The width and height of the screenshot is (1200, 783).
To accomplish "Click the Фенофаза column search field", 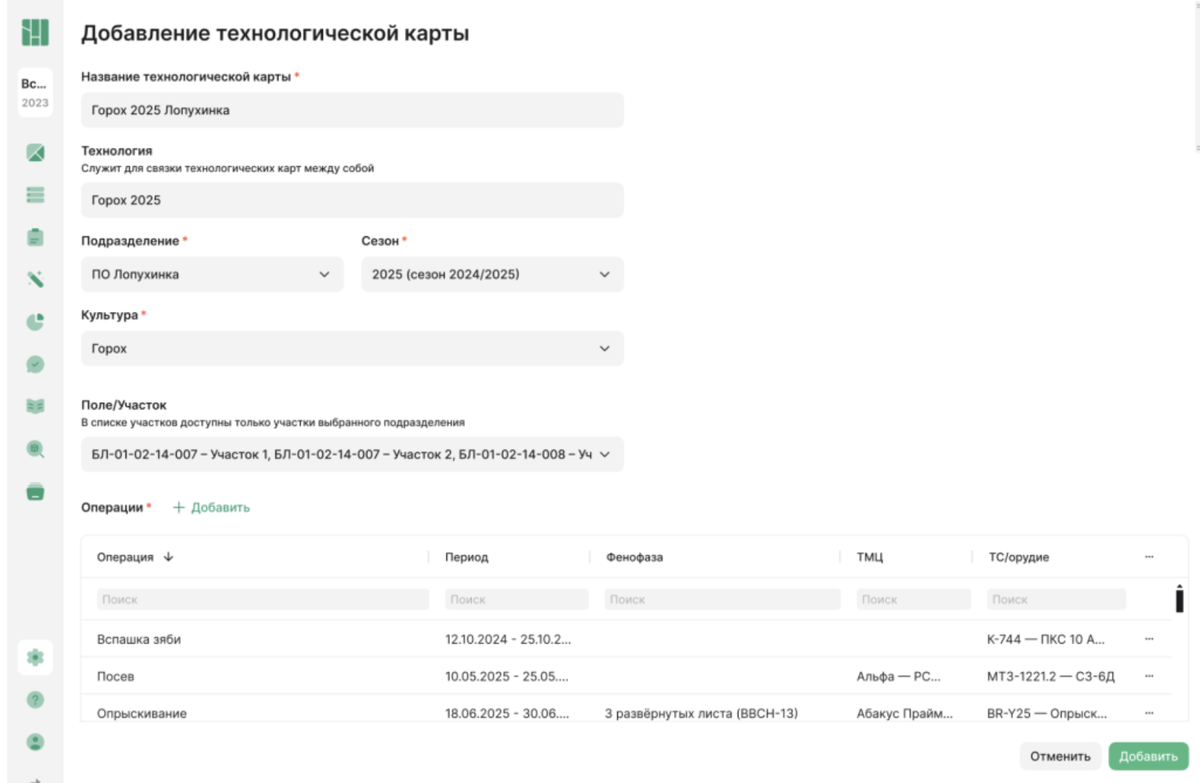I will [722, 599].
